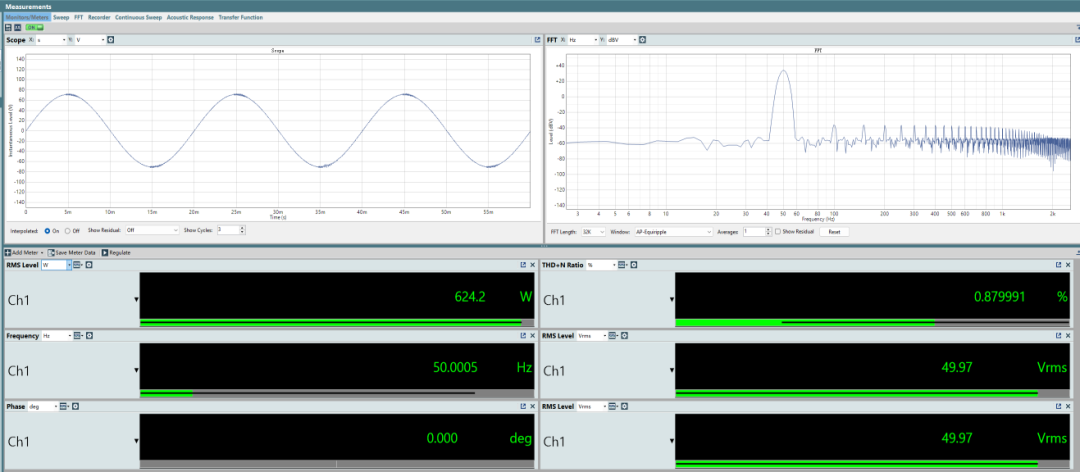Open settings icon on Frequency meter
Viewport: 1080px width, 472px height.
89,336
